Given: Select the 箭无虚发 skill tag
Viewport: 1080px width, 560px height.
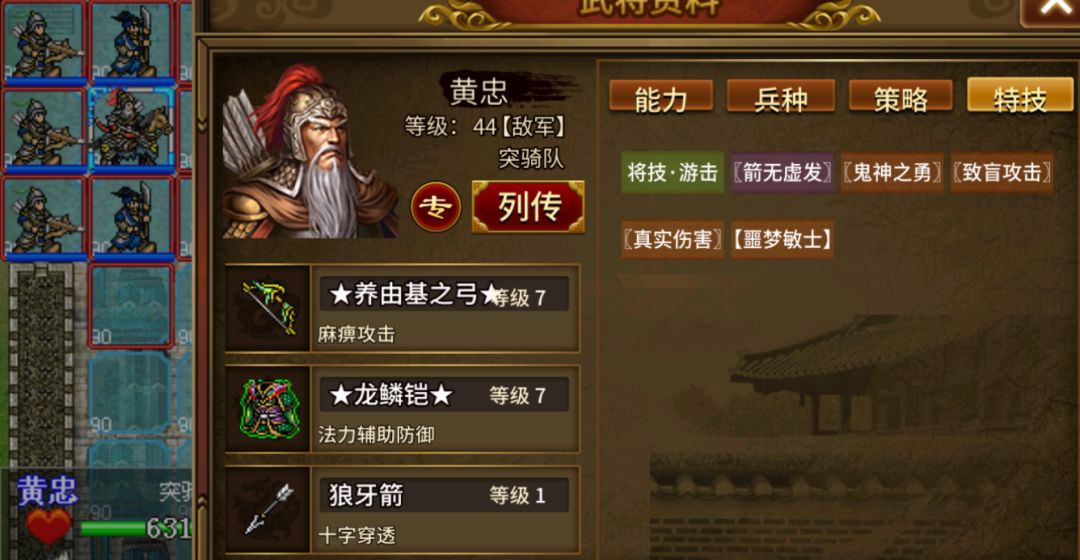Looking at the screenshot, I should (782, 172).
